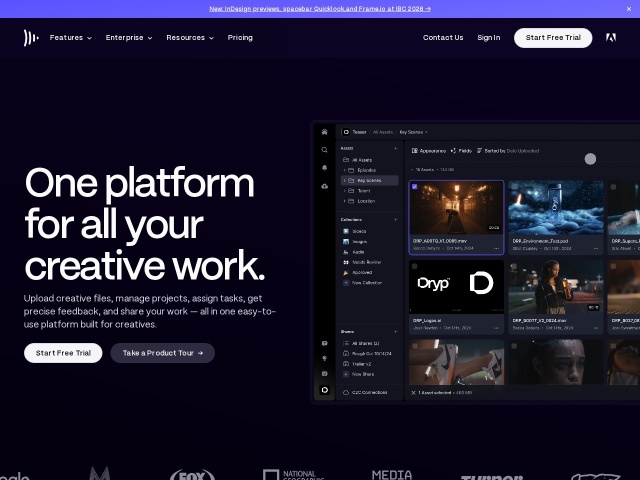
Task: Check the DRP_Supers card checkbox
Action: coord(613,187)
